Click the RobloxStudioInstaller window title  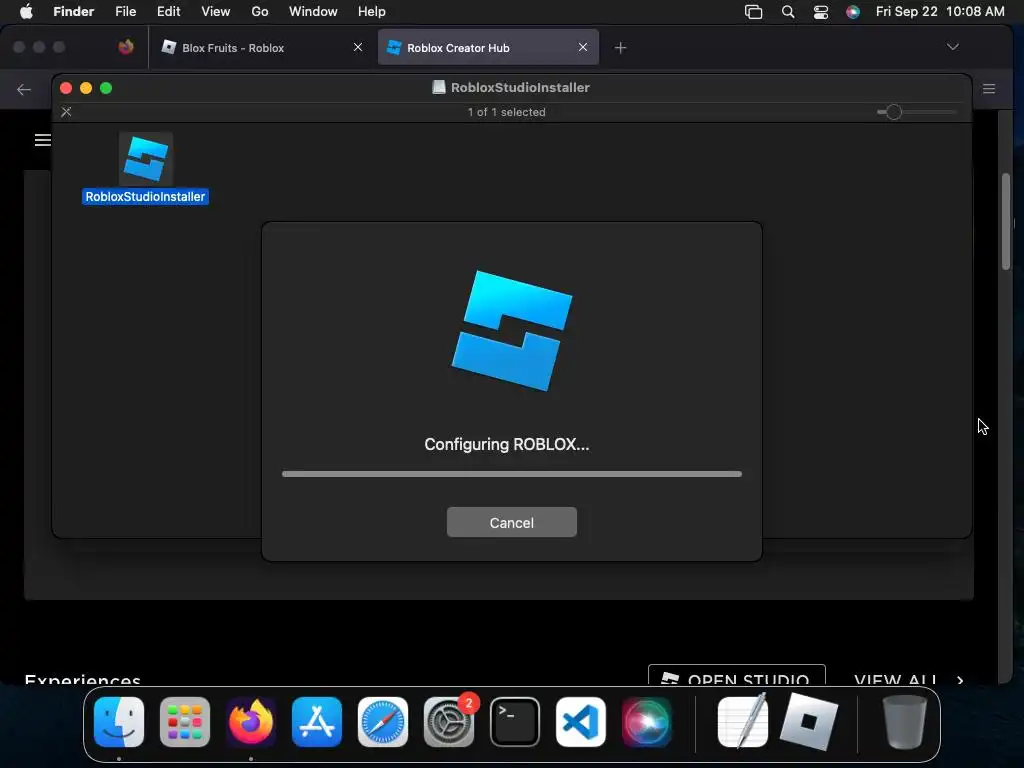click(520, 88)
